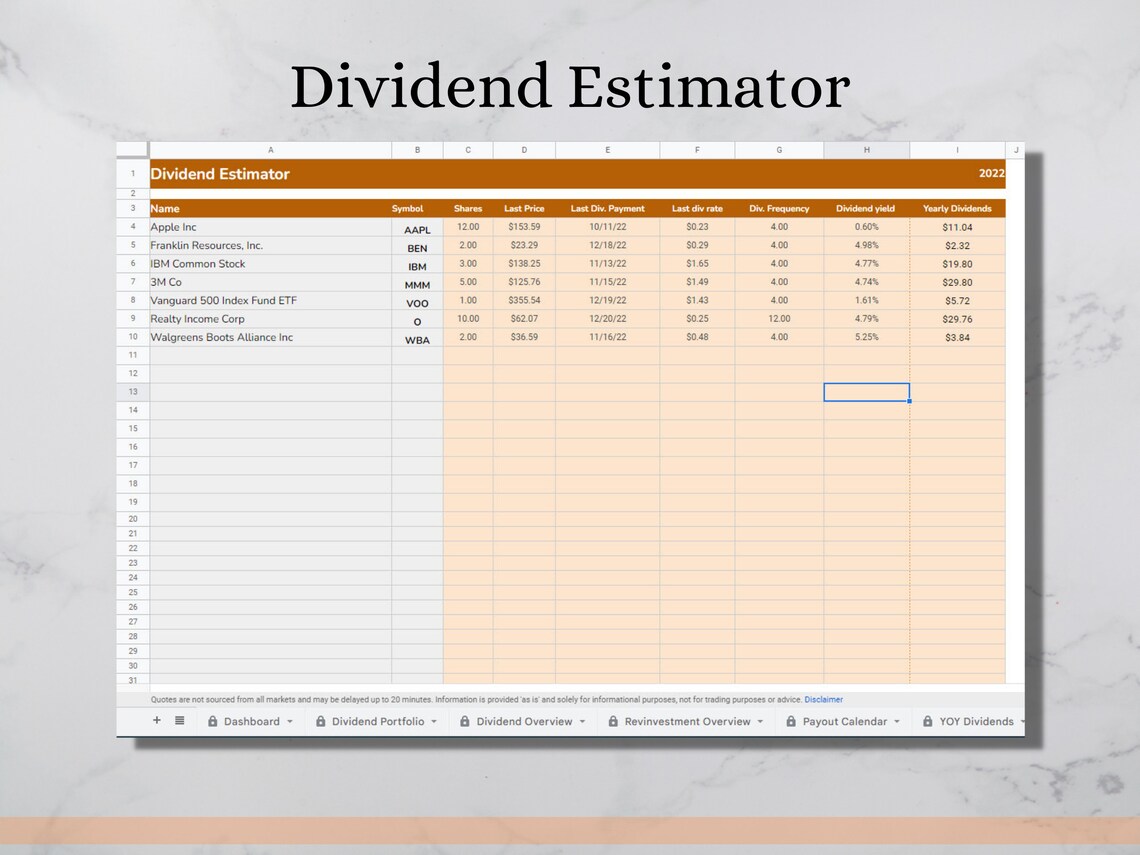Click the lock icon on YOY Dividends tab

(x=926, y=721)
